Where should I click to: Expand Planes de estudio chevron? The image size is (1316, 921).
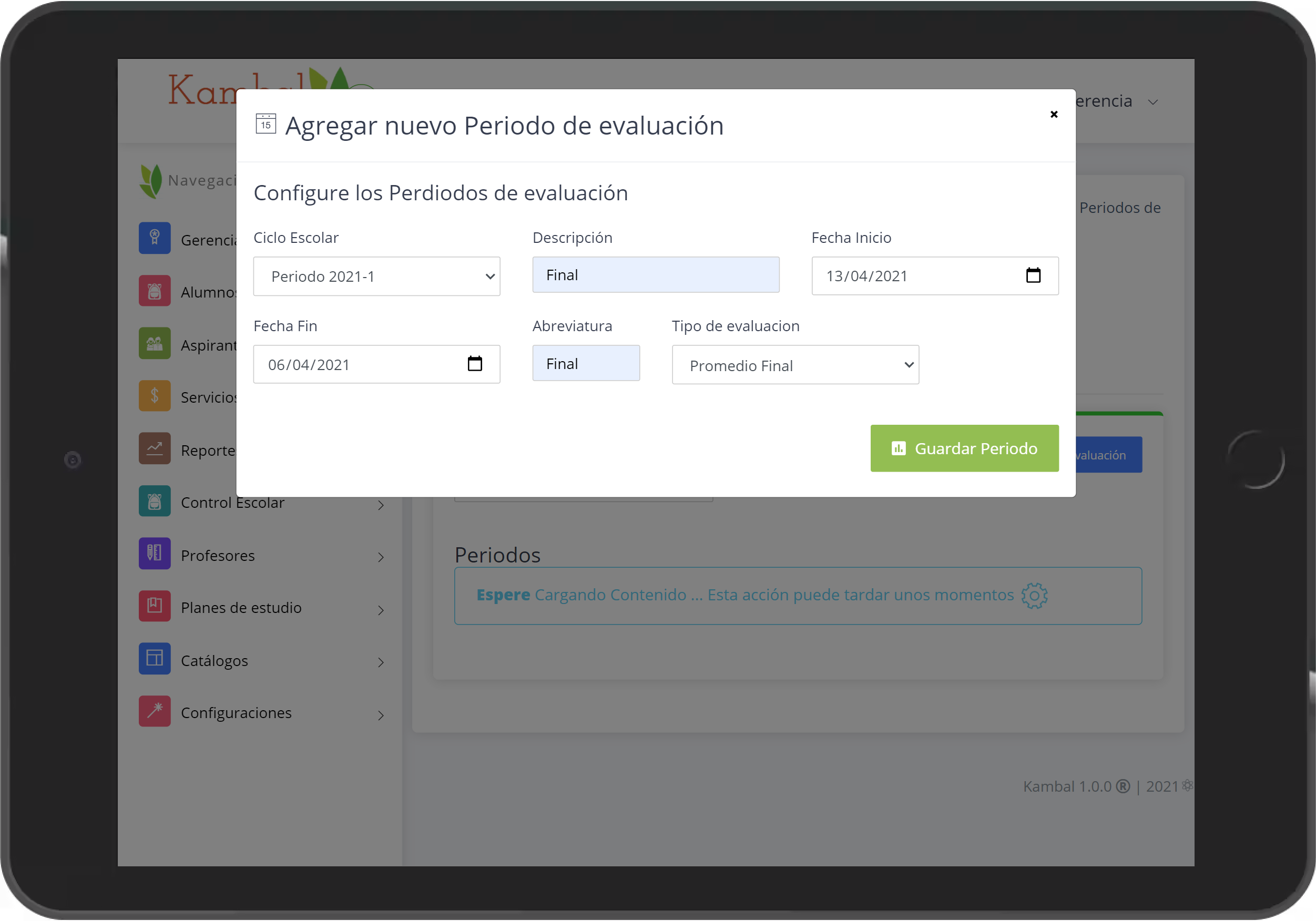point(381,610)
